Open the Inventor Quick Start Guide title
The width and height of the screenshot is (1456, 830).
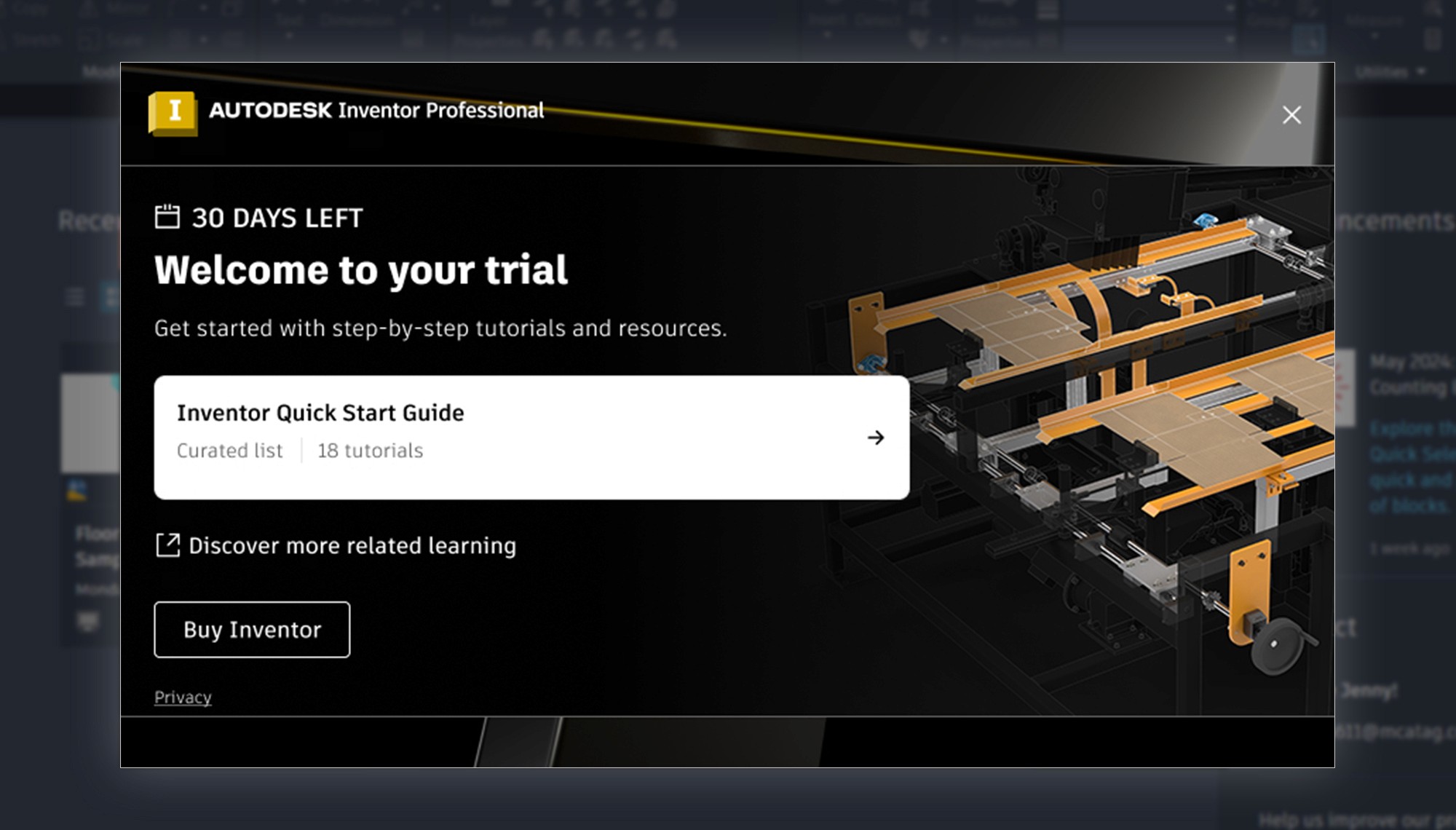[320, 413]
